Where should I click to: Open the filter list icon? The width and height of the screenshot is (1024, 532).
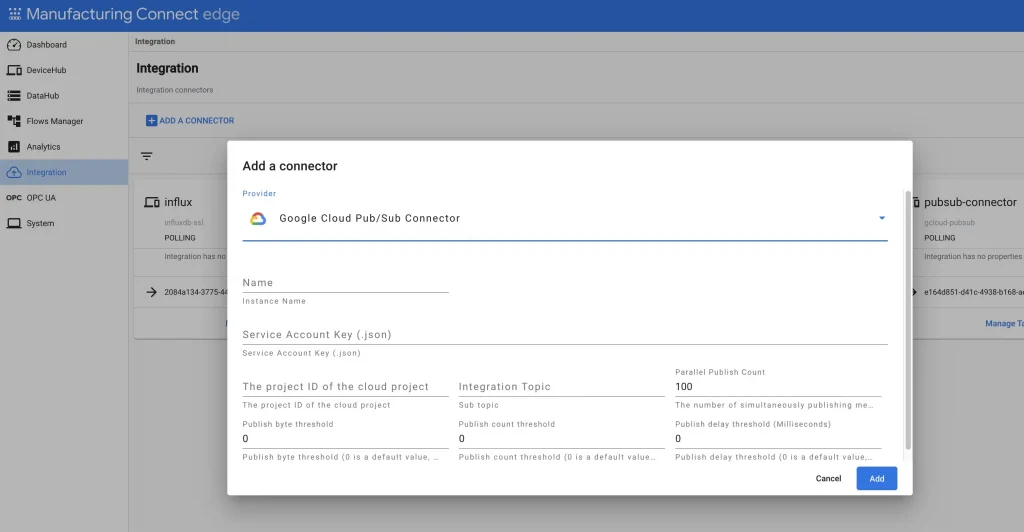[x=146, y=156]
